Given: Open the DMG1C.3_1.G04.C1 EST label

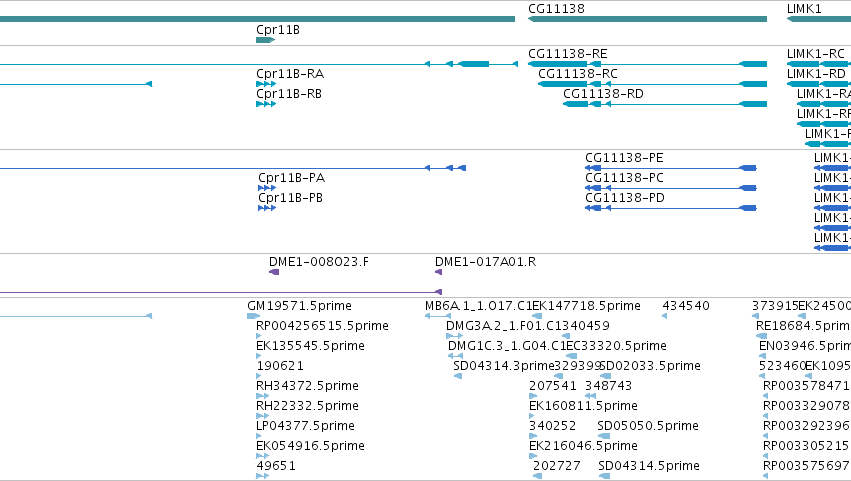Looking at the screenshot, I should pyautogui.click(x=506, y=346).
